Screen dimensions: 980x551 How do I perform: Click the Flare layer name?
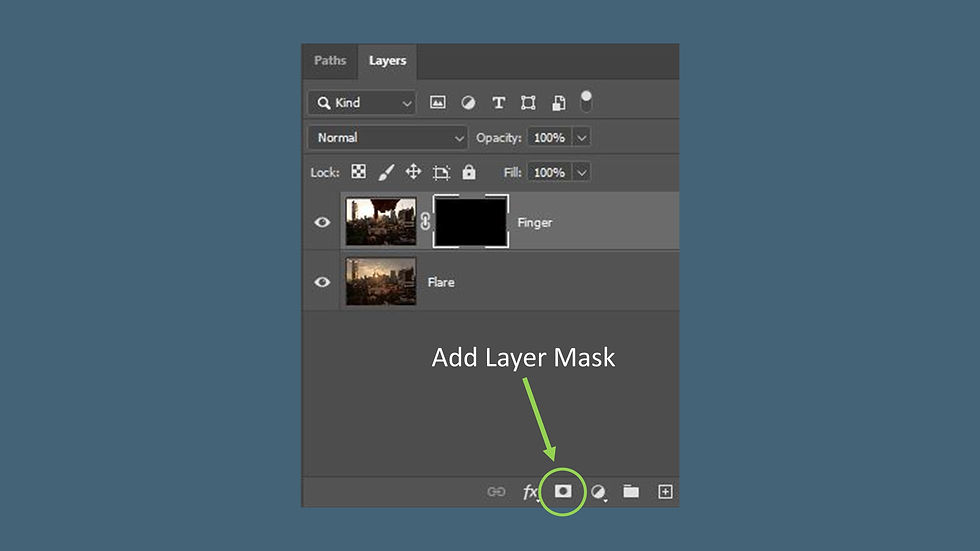[441, 282]
